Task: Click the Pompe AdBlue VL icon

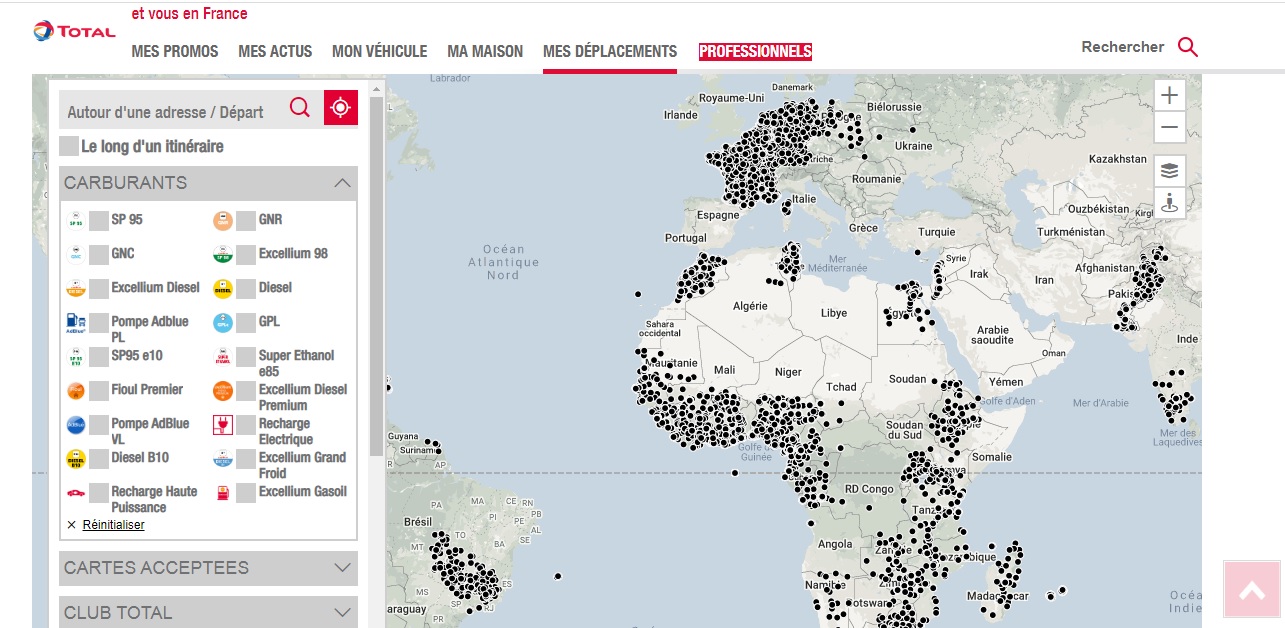Action: pyautogui.click(x=75, y=424)
